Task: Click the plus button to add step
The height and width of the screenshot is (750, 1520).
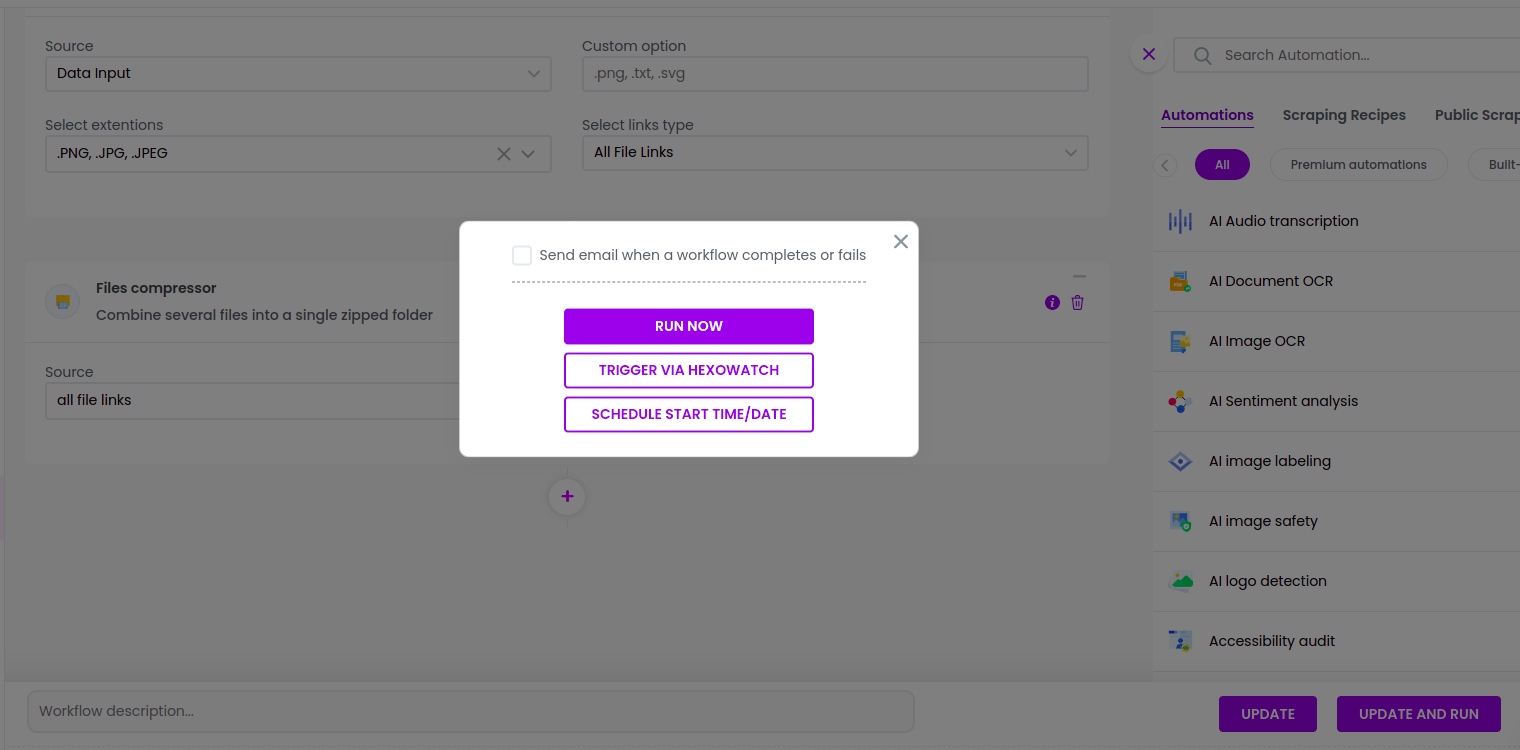Action: tap(567, 496)
